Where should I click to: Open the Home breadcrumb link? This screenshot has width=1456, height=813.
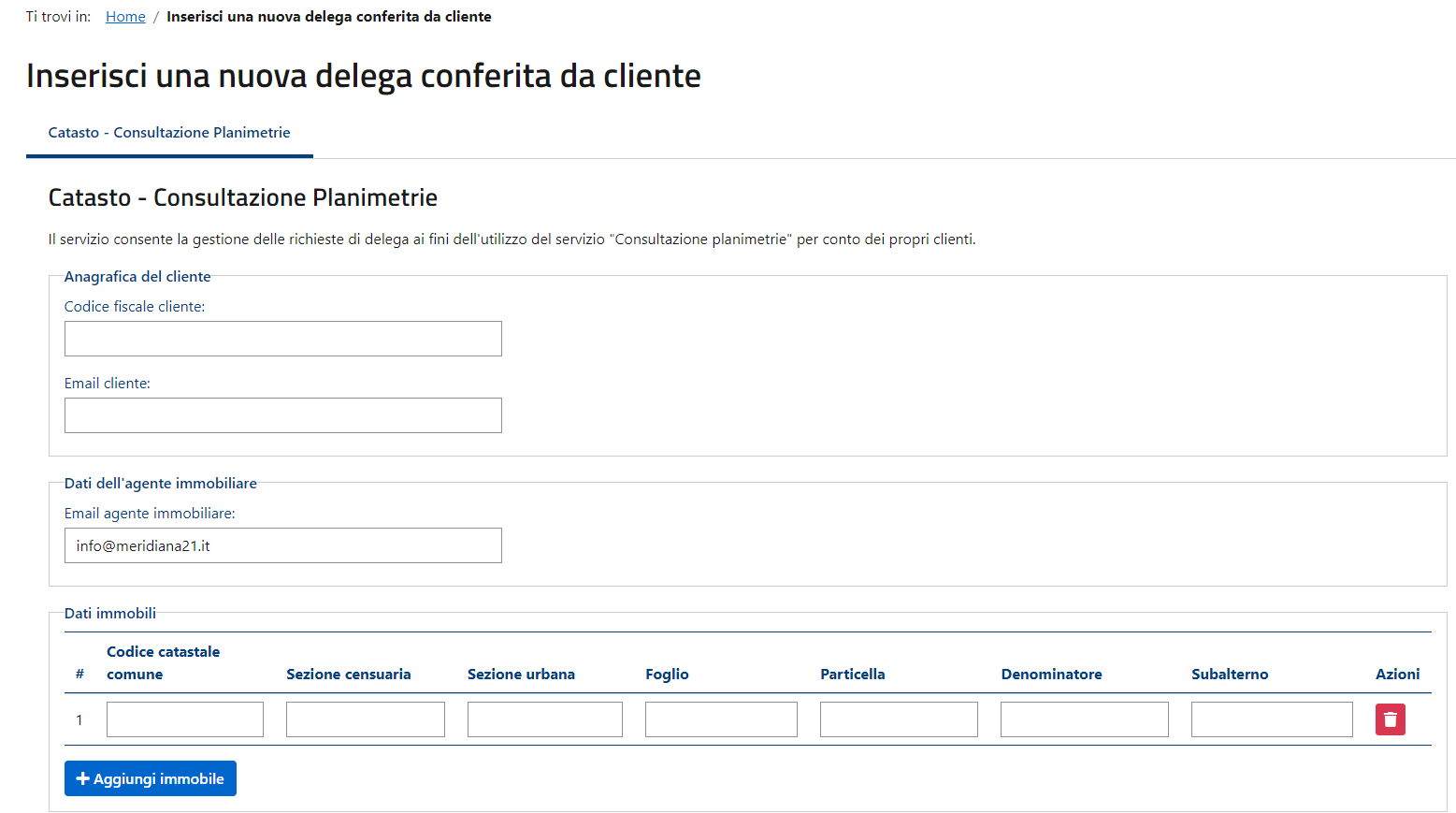pos(125,17)
